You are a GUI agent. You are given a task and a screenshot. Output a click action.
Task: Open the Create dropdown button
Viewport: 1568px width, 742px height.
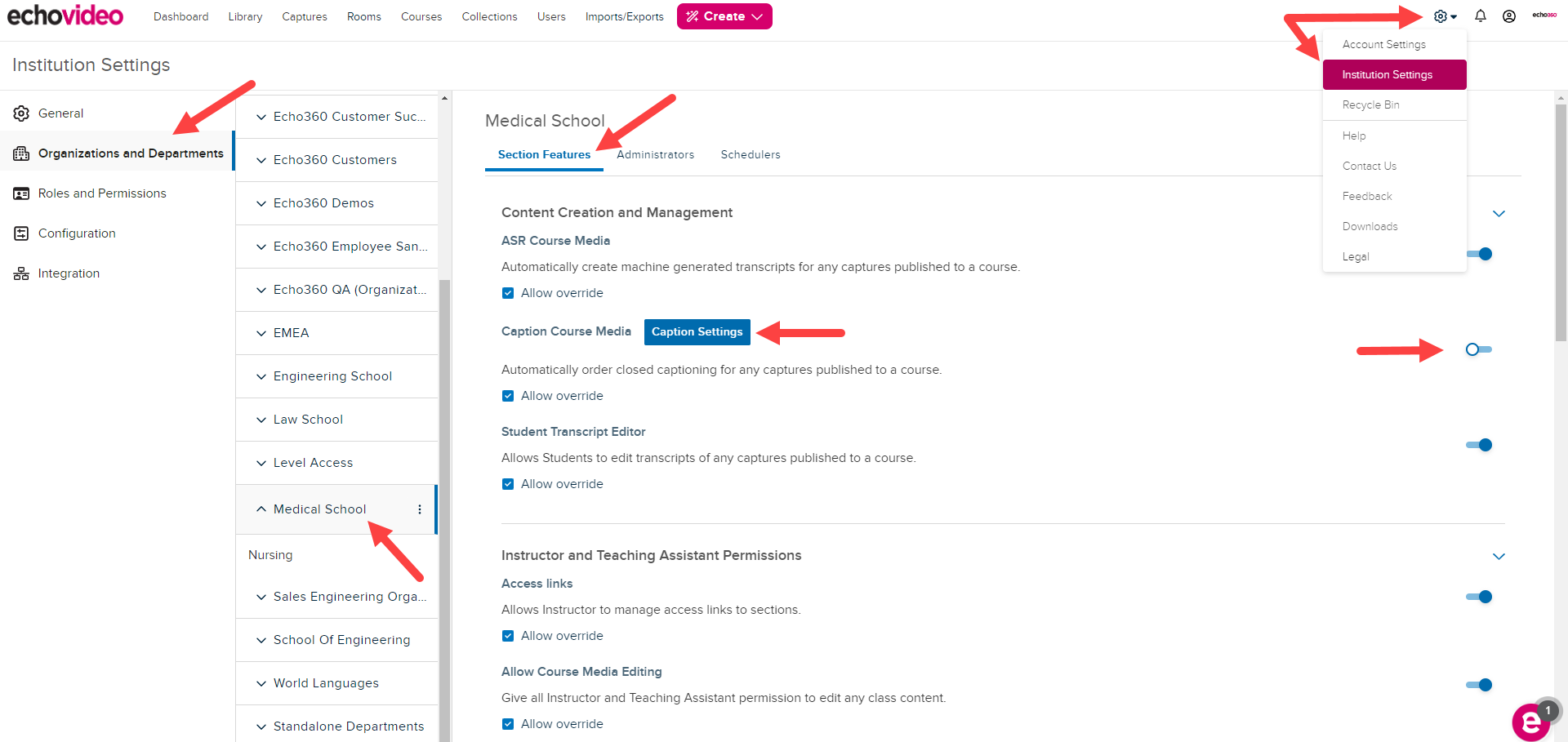pyautogui.click(x=724, y=16)
